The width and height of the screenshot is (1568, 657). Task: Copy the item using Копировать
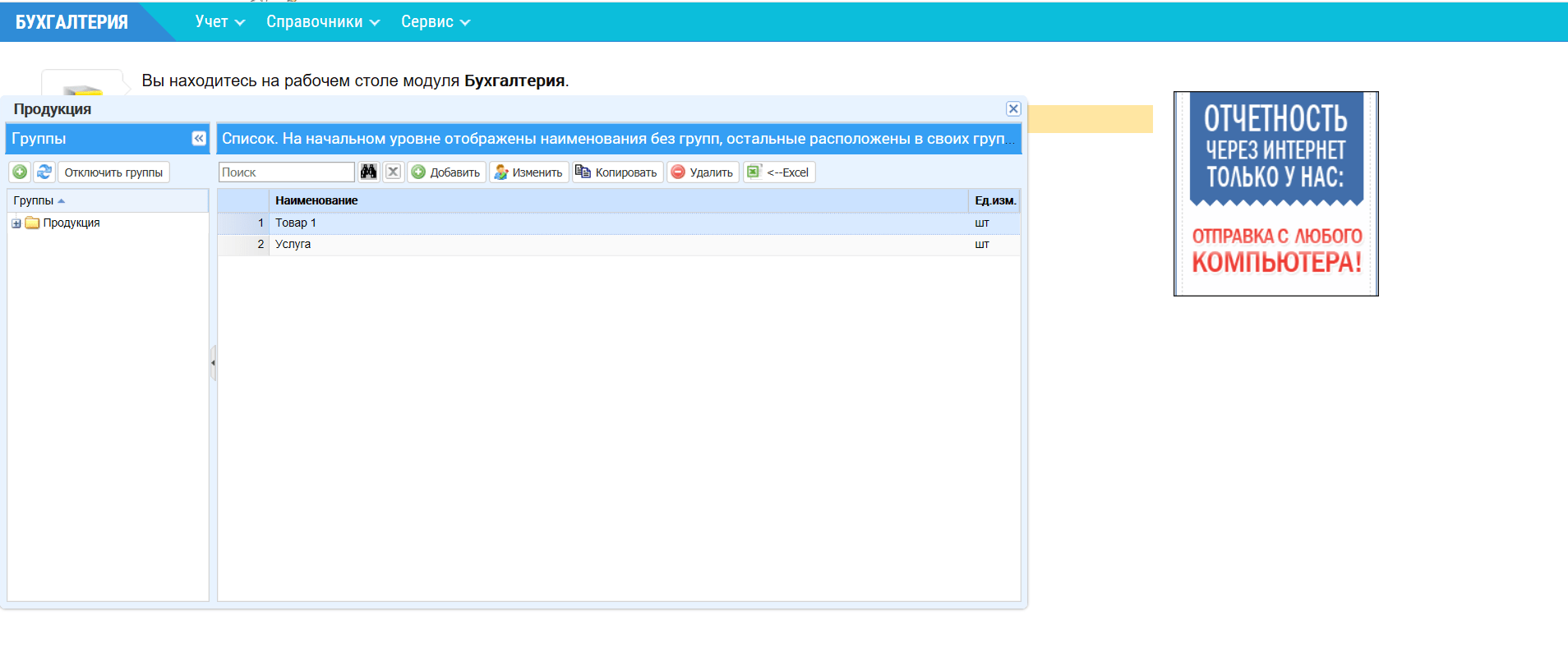[x=617, y=172]
